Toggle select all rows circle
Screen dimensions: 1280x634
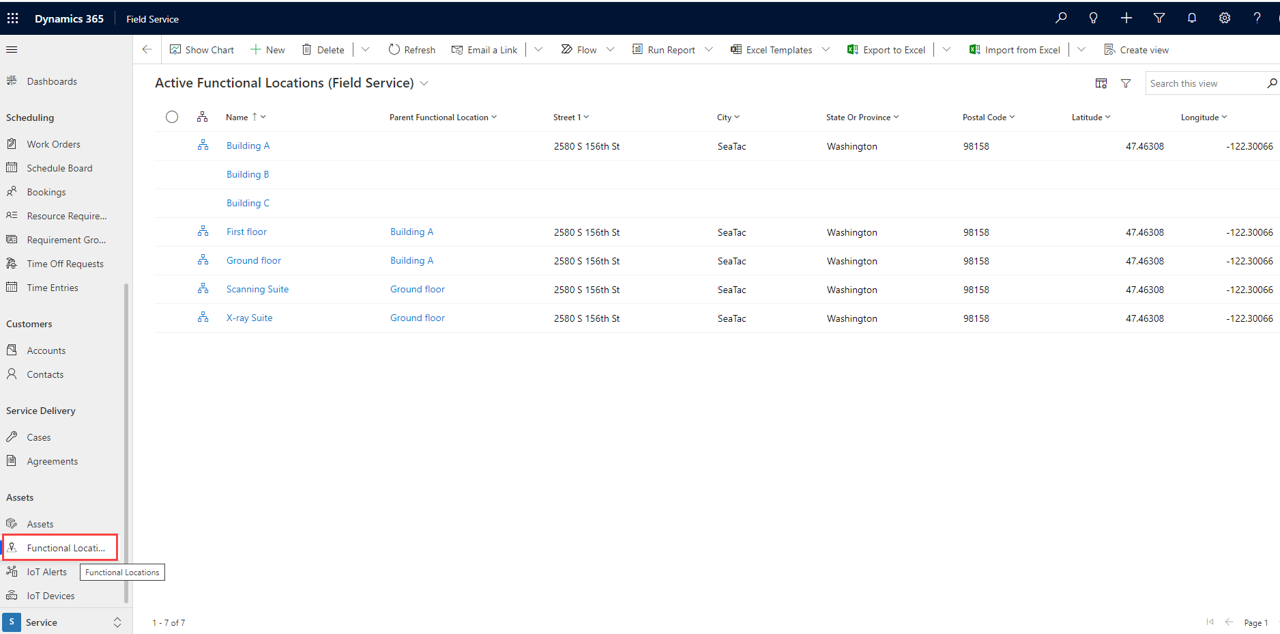click(172, 117)
